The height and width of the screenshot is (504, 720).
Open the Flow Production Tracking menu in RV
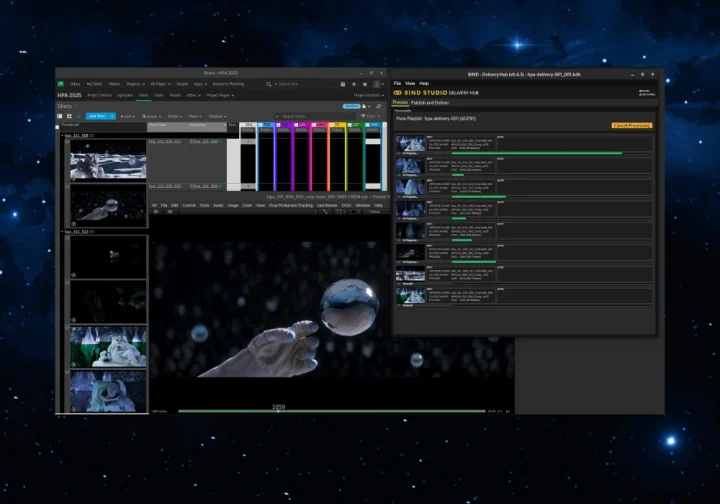tap(291, 206)
